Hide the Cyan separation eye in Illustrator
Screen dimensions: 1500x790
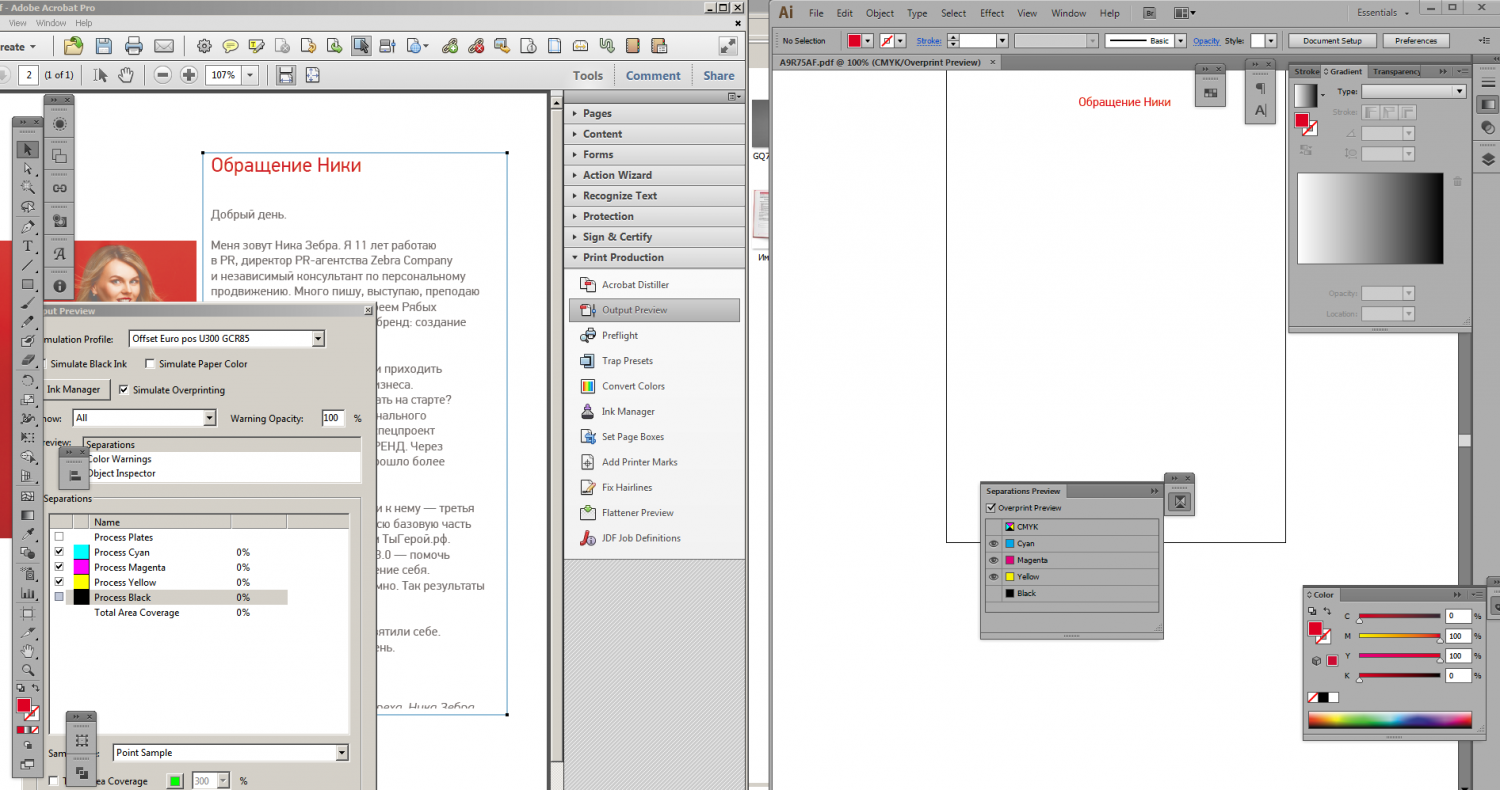click(994, 544)
